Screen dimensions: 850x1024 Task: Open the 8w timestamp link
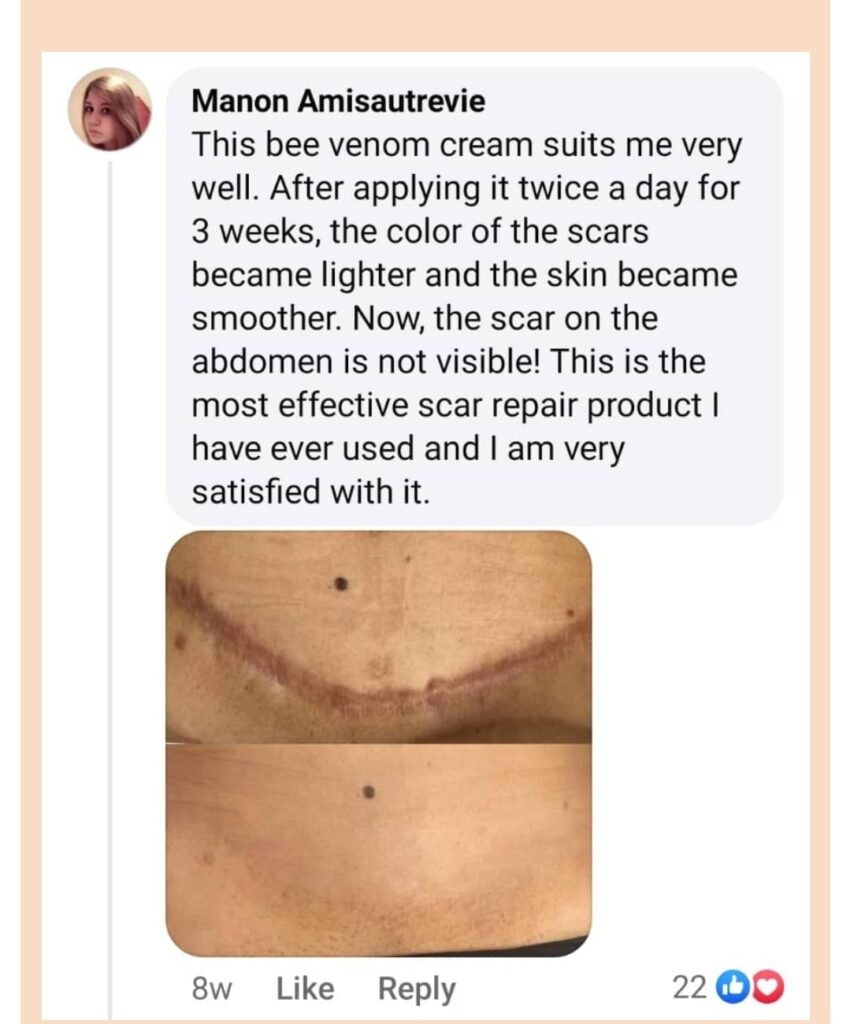(x=211, y=989)
